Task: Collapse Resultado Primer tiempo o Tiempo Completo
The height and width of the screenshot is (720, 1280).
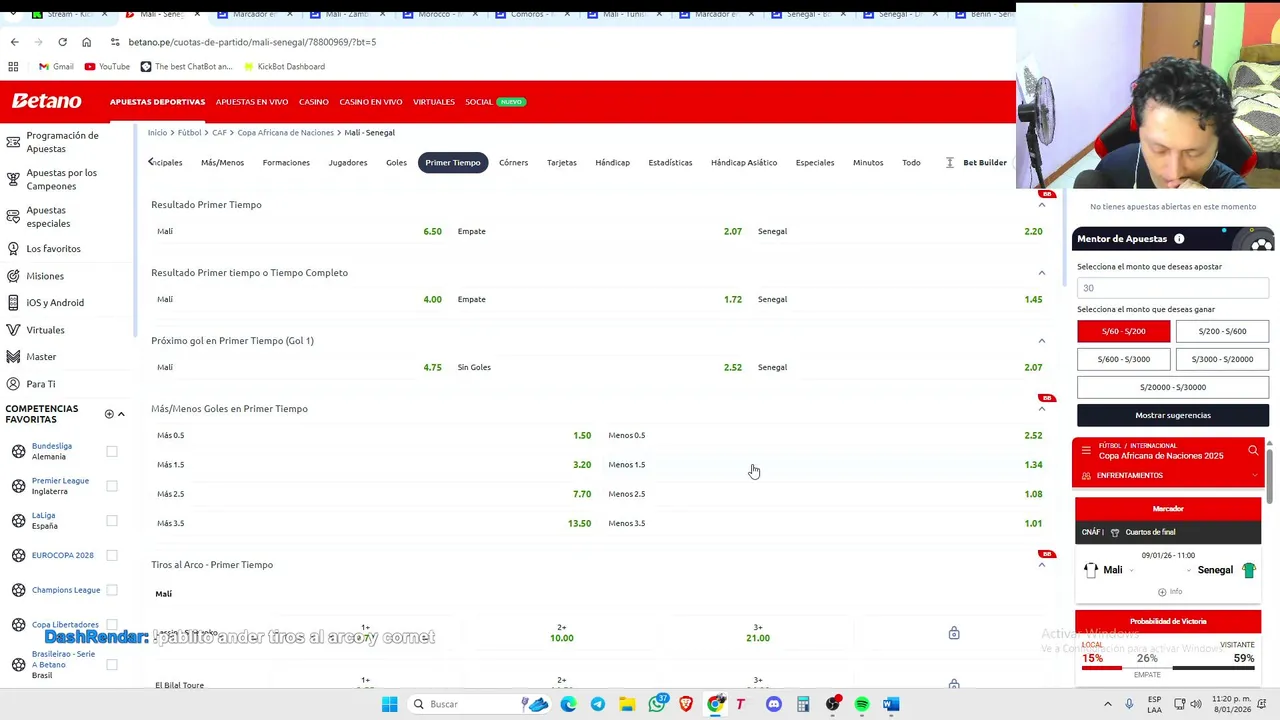Action: click(1041, 273)
